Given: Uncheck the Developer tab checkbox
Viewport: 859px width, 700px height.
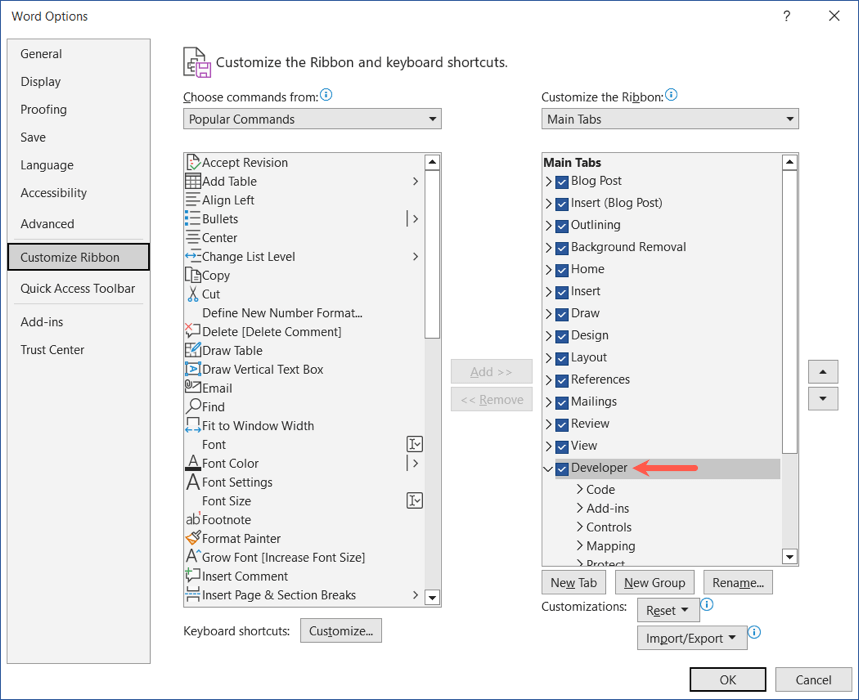Looking at the screenshot, I should [x=562, y=468].
